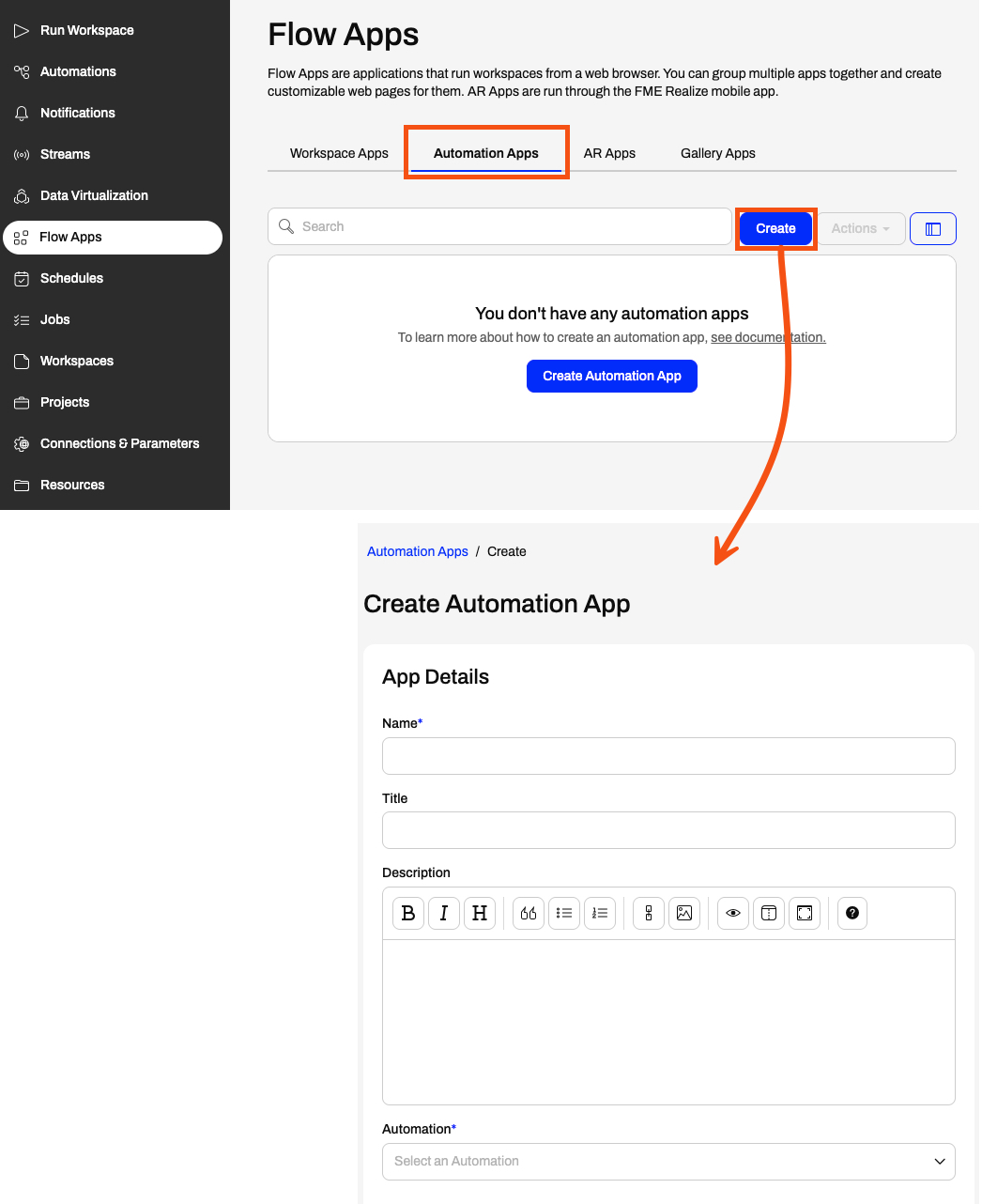
Task: Click the Automations sidebar icon
Action: pos(22,71)
